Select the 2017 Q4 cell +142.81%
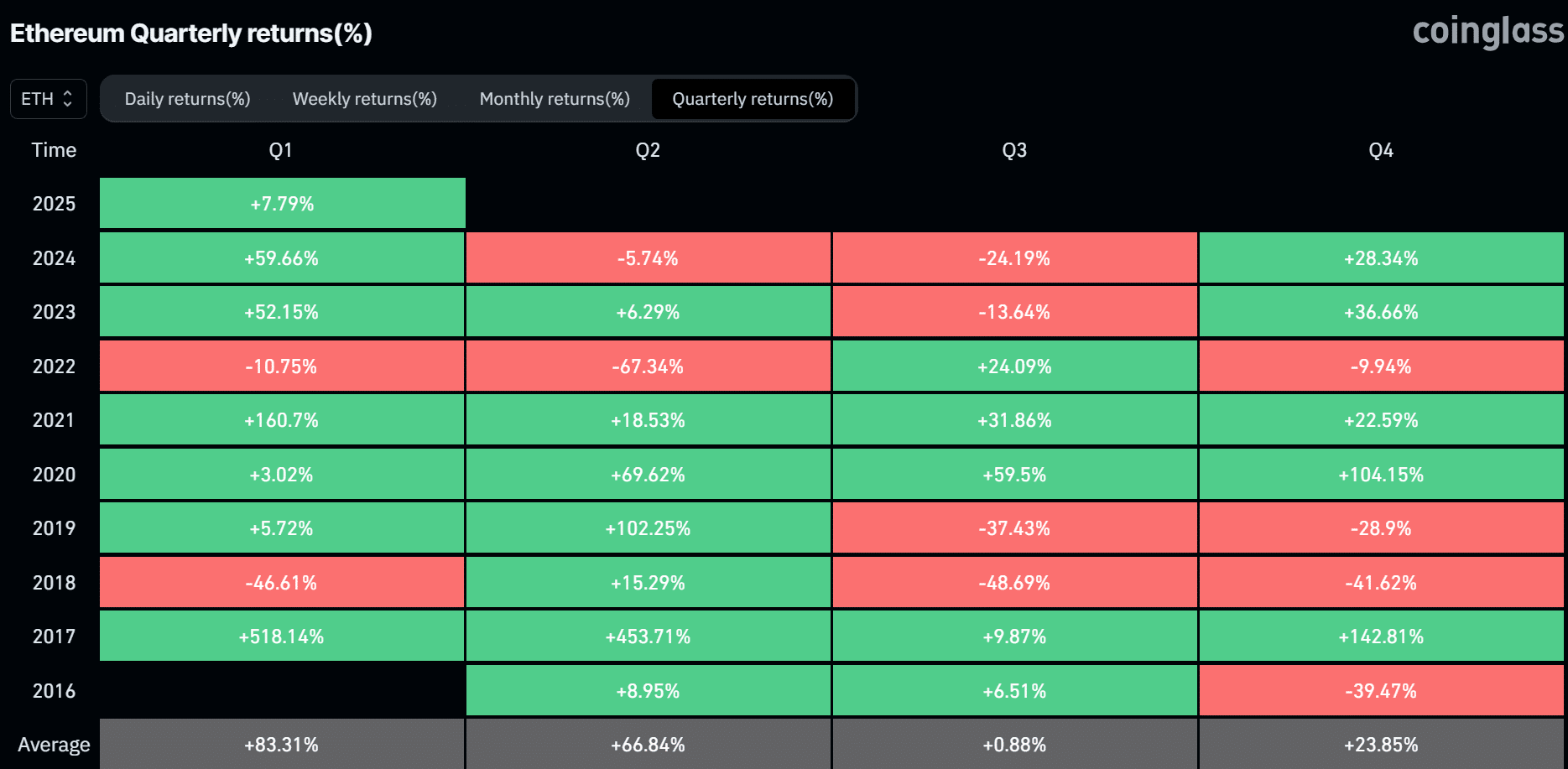The image size is (1568, 769). [1382, 636]
